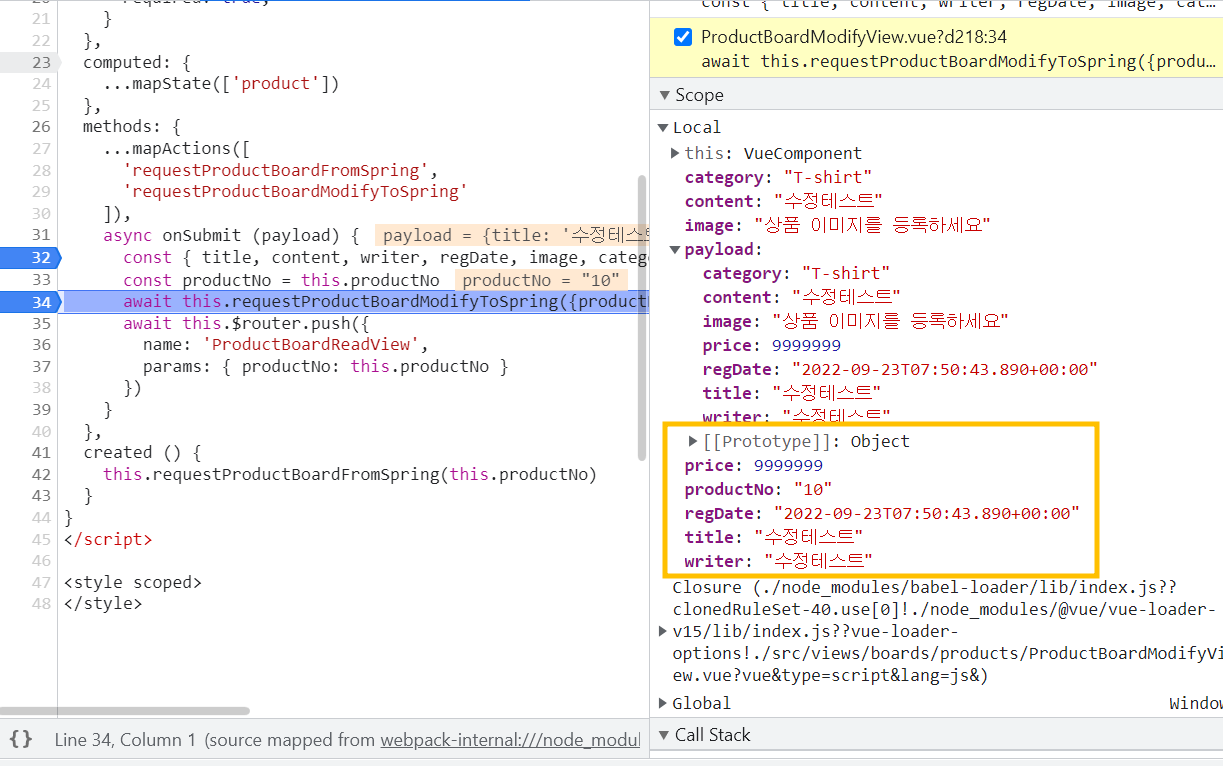Screen dimensions: 1223x766
Task: Expand the Closure scope entry
Action: (x=663, y=631)
